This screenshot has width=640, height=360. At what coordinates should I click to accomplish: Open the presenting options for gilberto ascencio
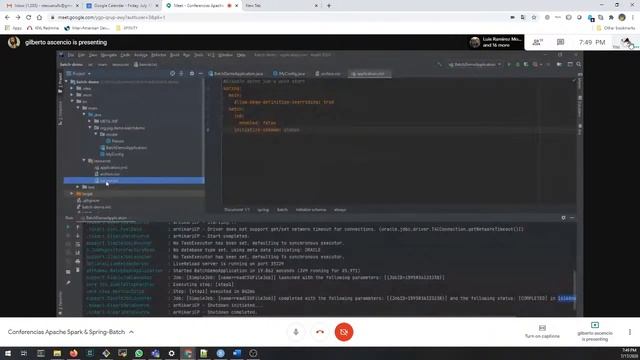[x=595, y=331]
